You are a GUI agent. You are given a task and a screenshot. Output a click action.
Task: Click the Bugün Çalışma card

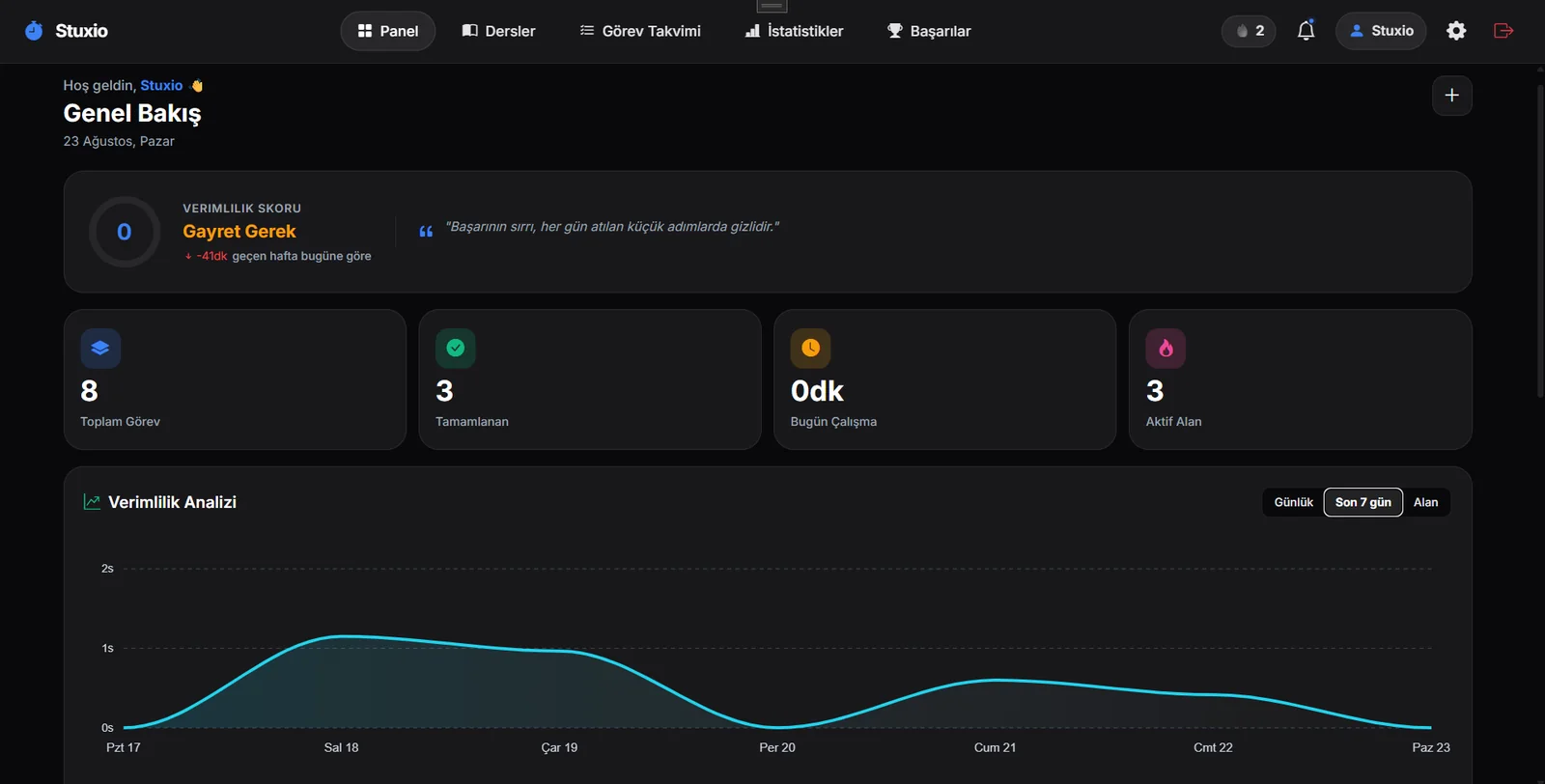point(945,379)
